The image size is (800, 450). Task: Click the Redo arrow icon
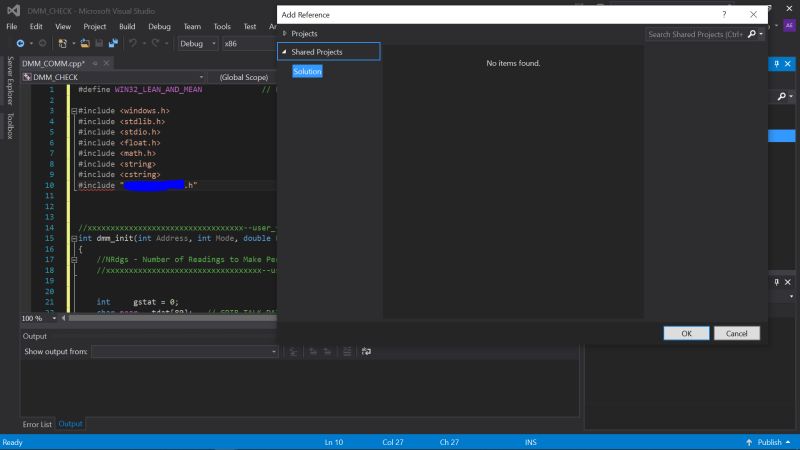pyautogui.click(x=156, y=44)
